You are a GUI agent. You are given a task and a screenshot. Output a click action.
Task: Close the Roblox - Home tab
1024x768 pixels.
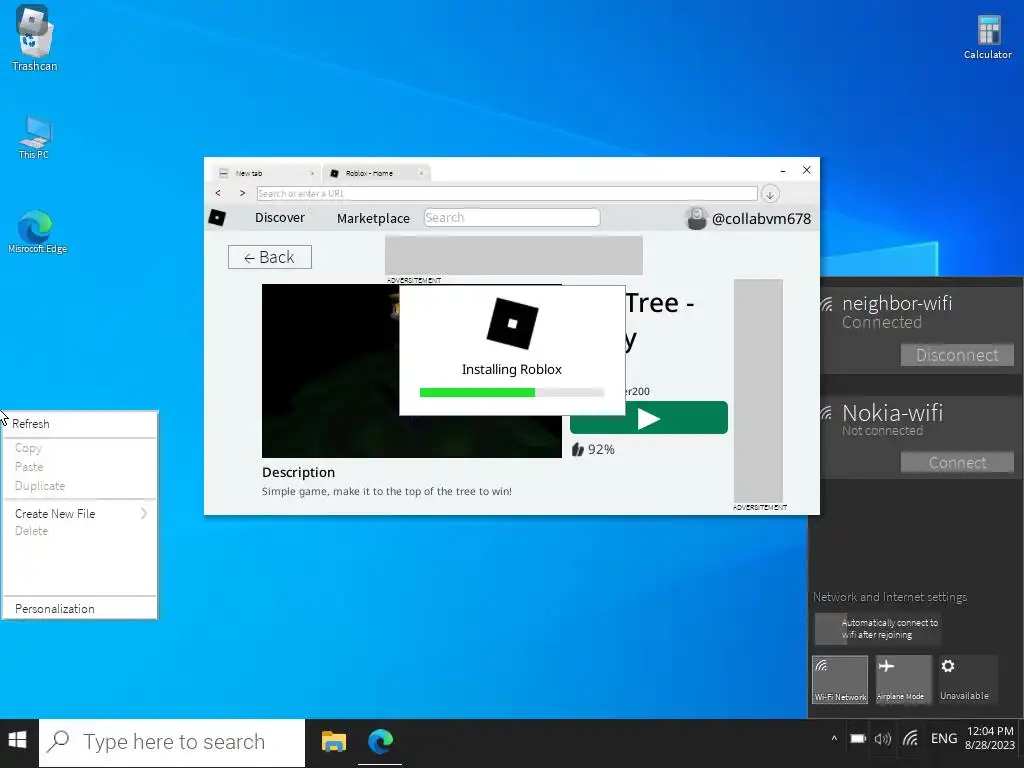point(421,174)
